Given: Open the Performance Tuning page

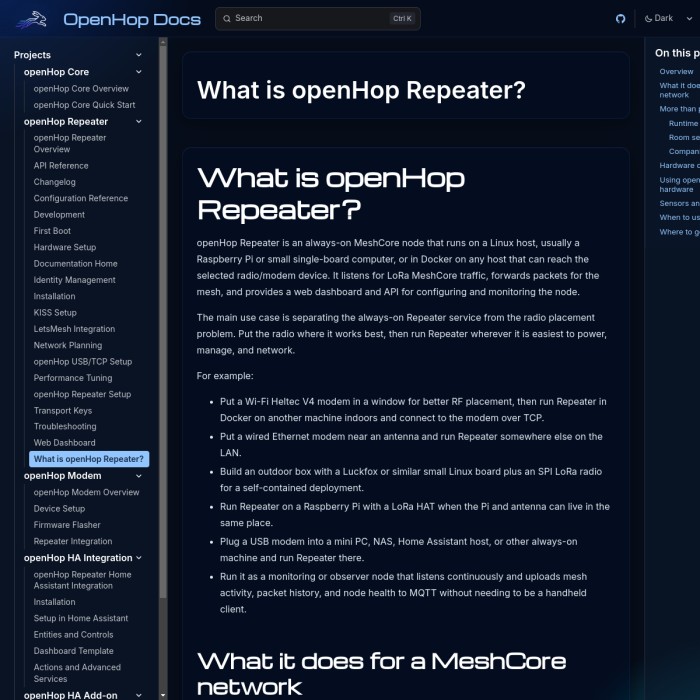Looking at the screenshot, I should click(x=73, y=378).
